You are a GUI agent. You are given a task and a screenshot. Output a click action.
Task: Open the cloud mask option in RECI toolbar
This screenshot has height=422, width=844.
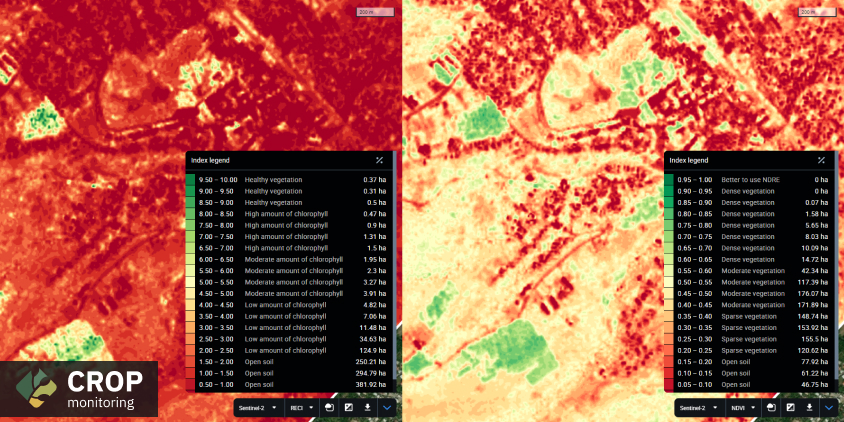pyautogui.click(x=330, y=407)
